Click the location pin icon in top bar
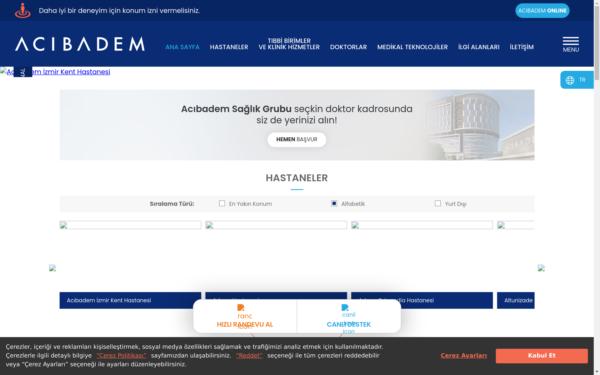This screenshot has width=600, height=375. pos(23,10)
